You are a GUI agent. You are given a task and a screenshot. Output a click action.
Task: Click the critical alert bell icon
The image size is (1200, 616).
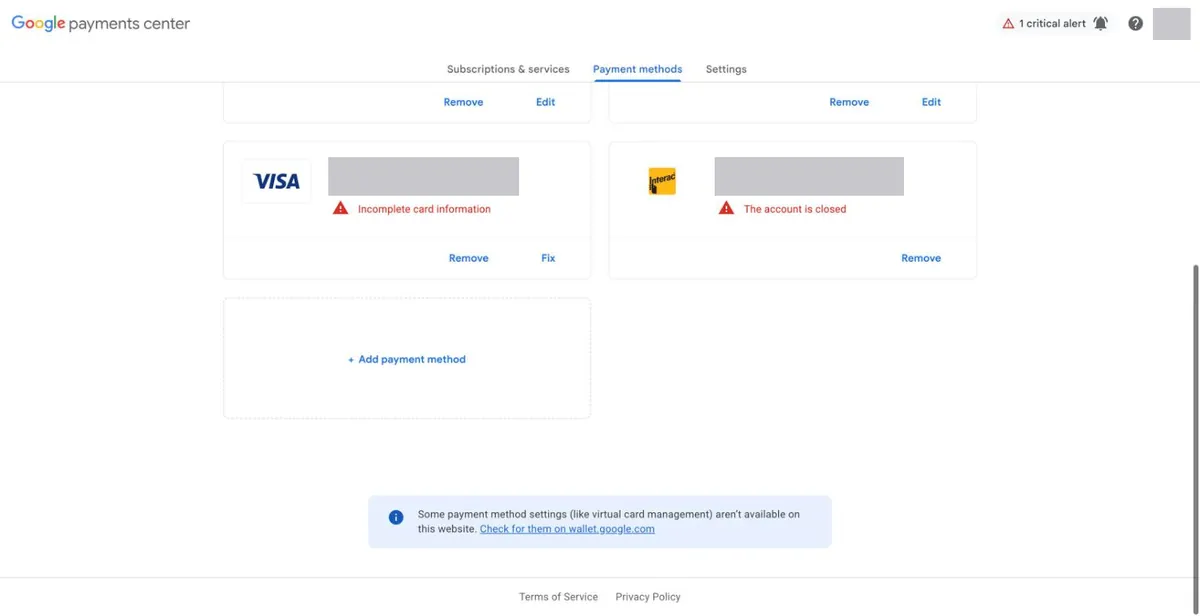tap(1100, 23)
